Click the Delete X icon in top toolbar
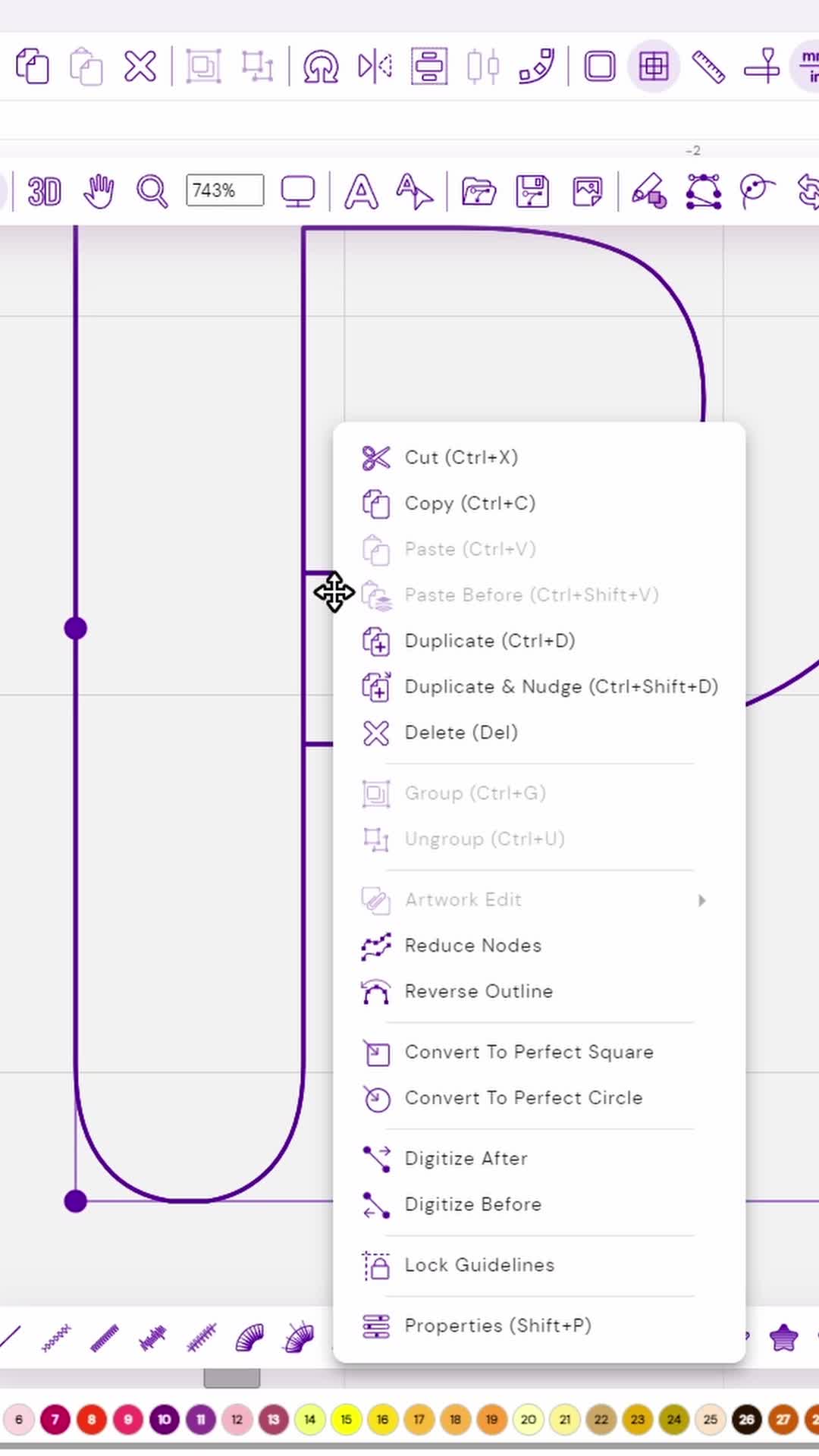Screen dimensions: 819x1456 (x=140, y=67)
